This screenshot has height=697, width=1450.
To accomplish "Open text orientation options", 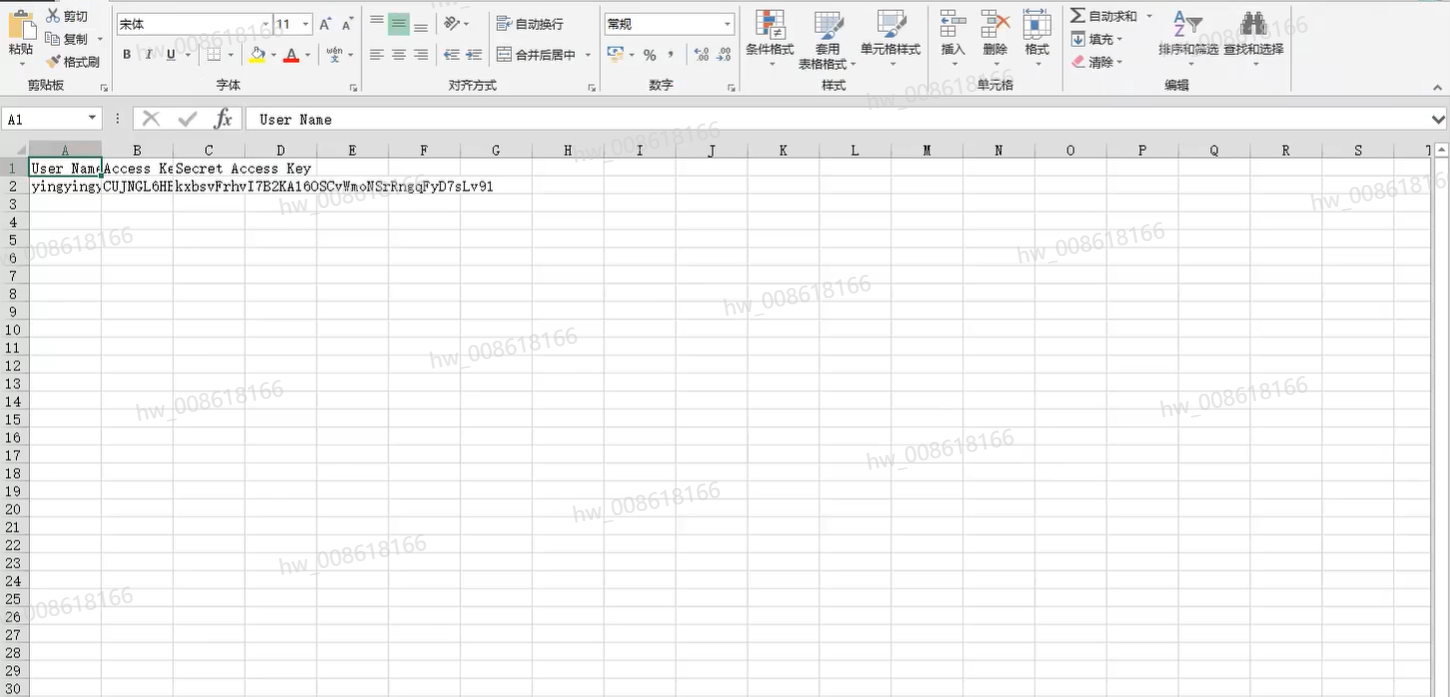I will 456,24.
